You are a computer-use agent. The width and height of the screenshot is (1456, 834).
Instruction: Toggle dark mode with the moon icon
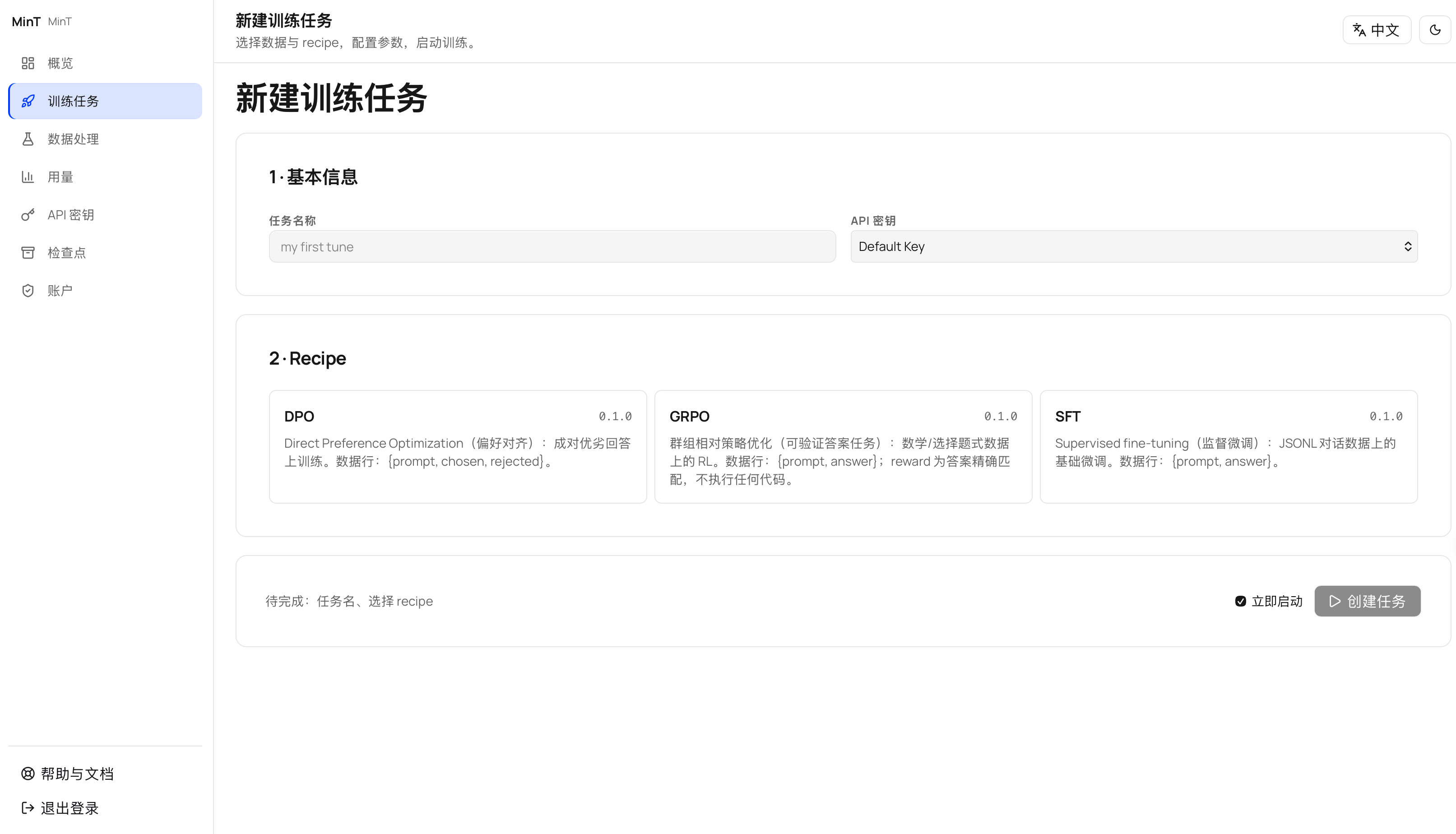point(1435,30)
